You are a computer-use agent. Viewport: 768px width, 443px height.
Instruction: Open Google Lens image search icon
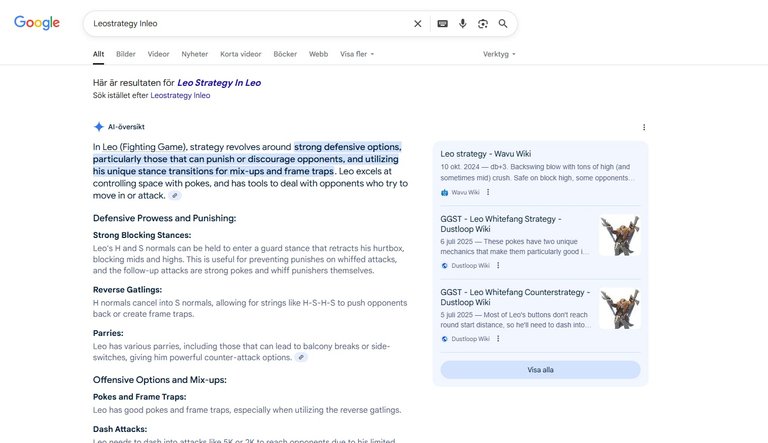point(483,24)
